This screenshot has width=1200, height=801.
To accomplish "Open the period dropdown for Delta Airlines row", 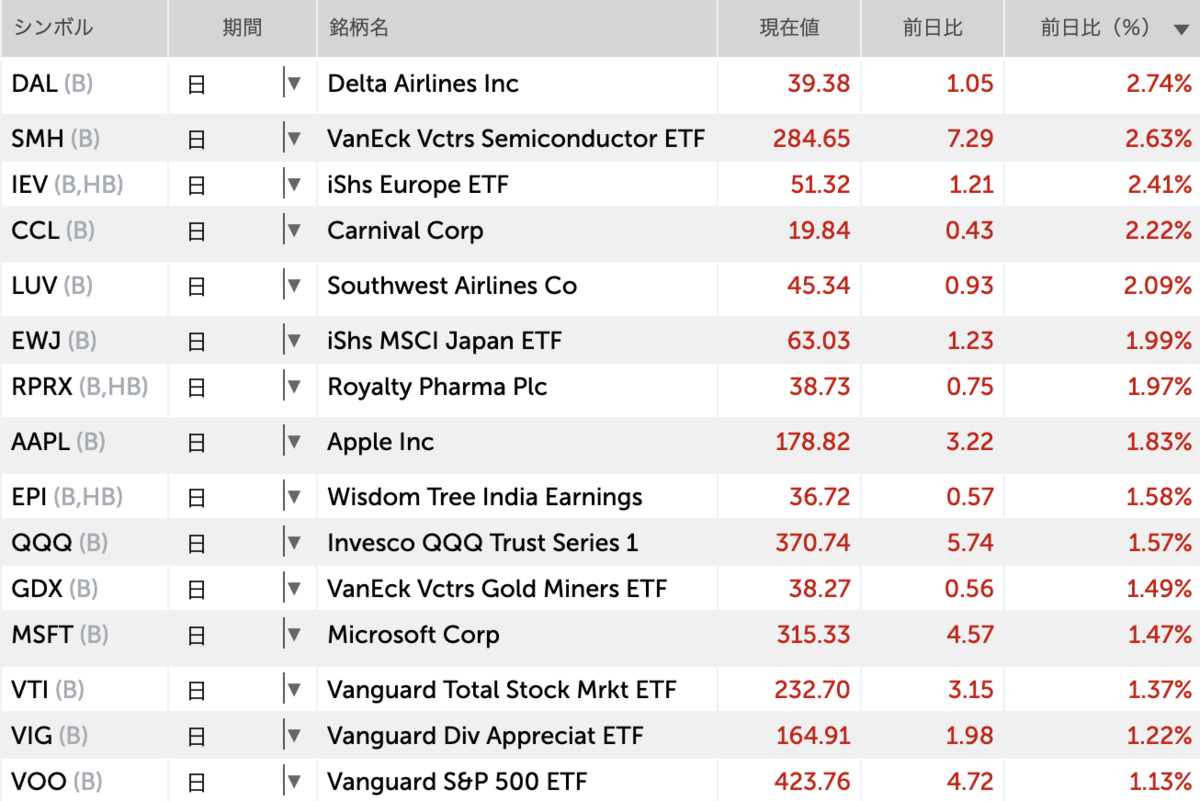I will 293,84.
